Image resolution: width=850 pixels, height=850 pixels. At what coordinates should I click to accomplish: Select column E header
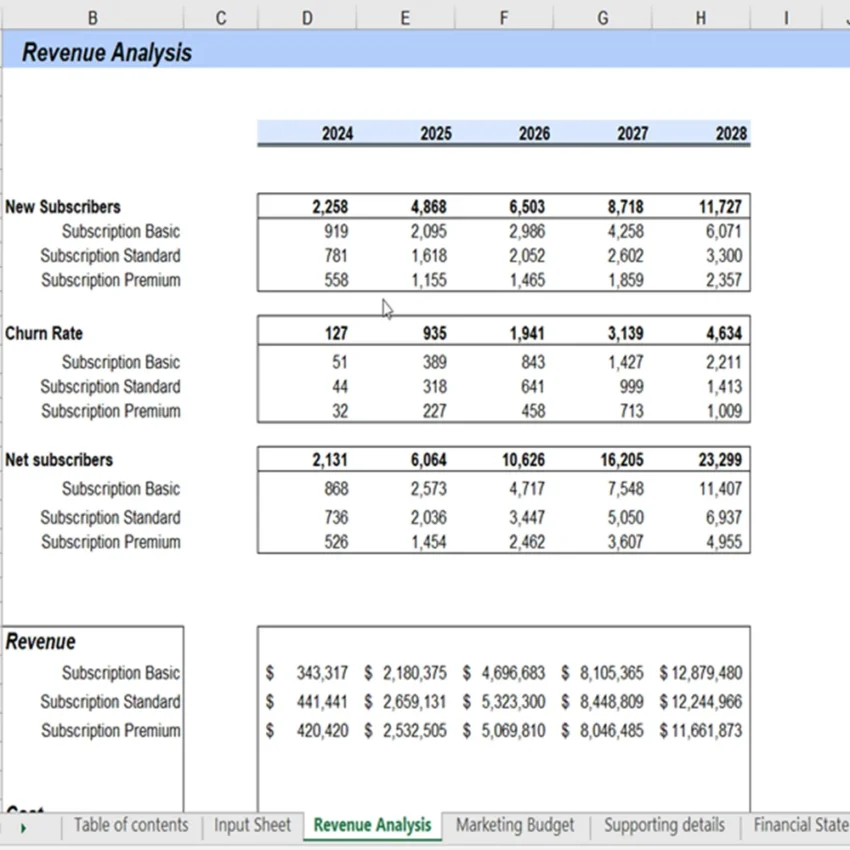[x=405, y=18]
